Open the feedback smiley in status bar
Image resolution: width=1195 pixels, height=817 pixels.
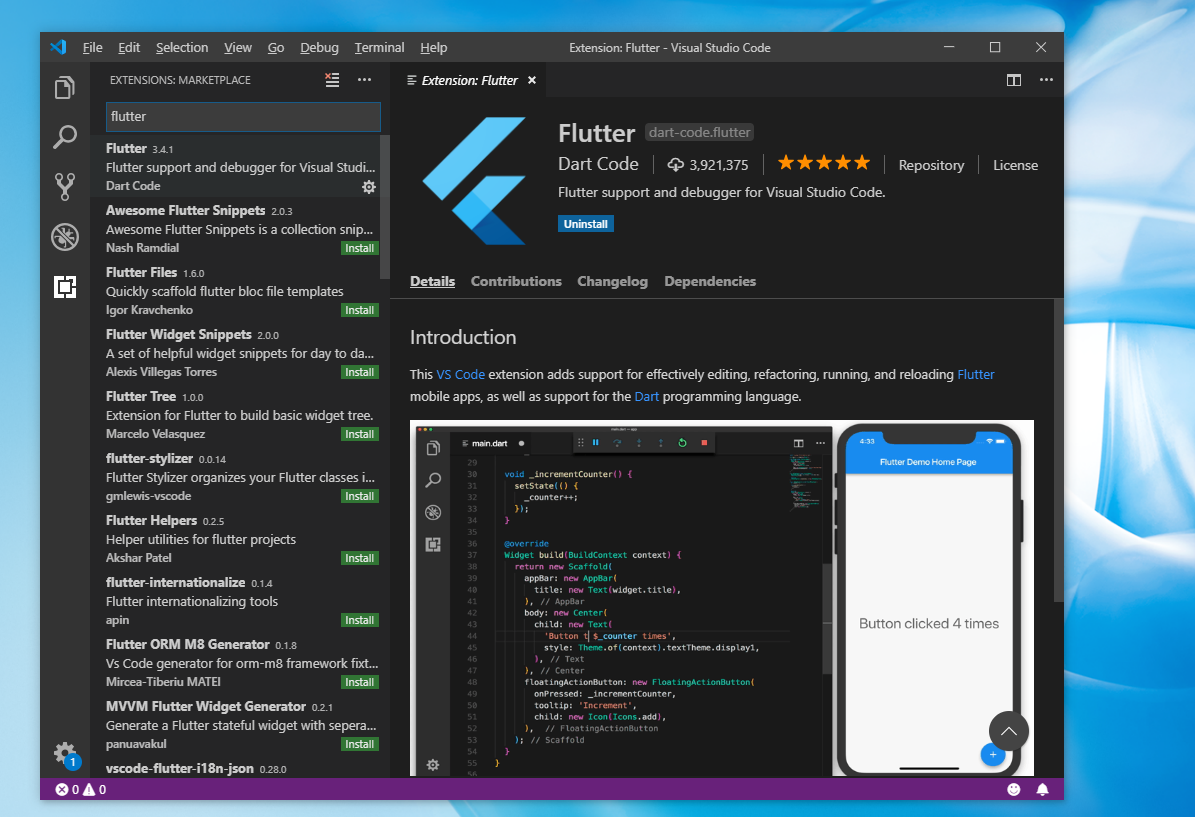pos(1014,790)
